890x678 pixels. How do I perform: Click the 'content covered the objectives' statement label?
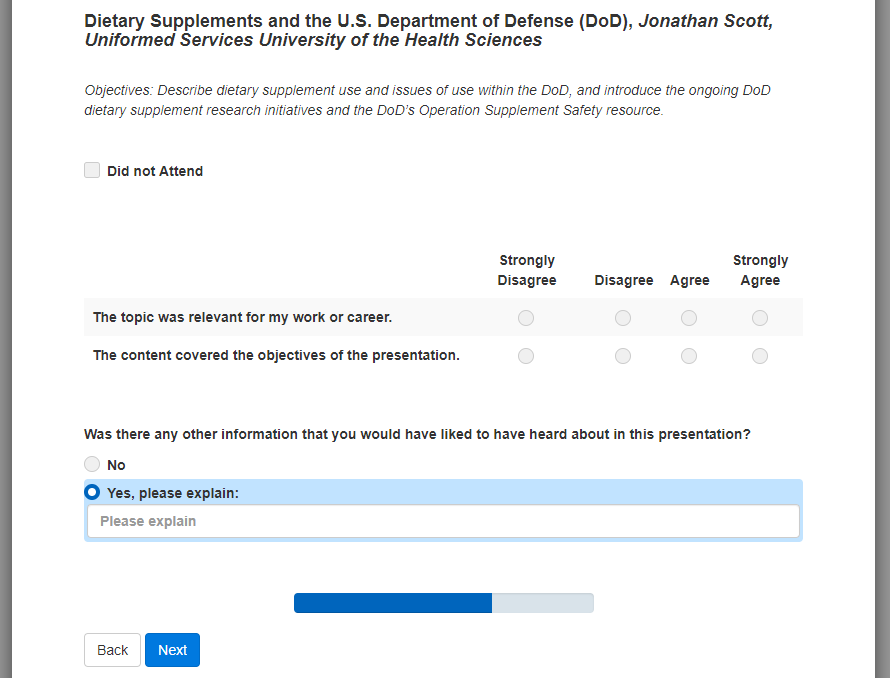click(276, 355)
